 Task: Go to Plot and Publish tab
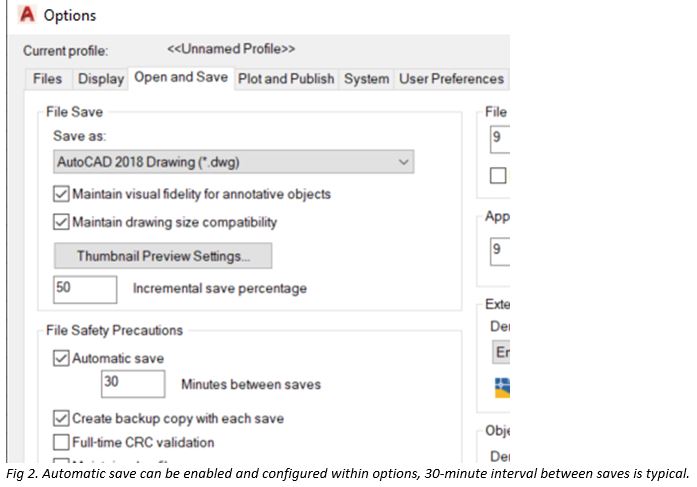(x=286, y=79)
